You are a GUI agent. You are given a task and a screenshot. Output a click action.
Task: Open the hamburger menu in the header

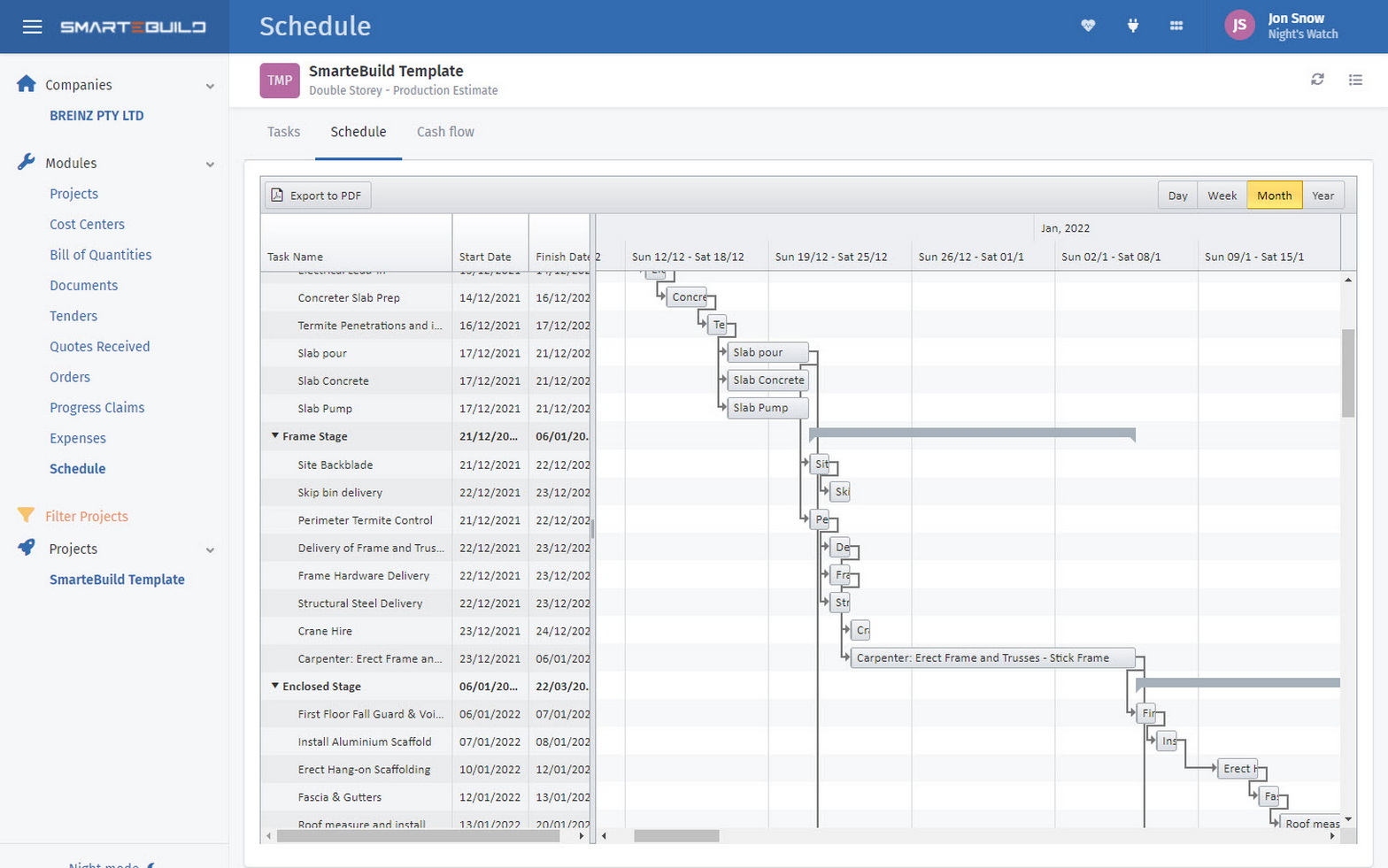coord(33,27)
